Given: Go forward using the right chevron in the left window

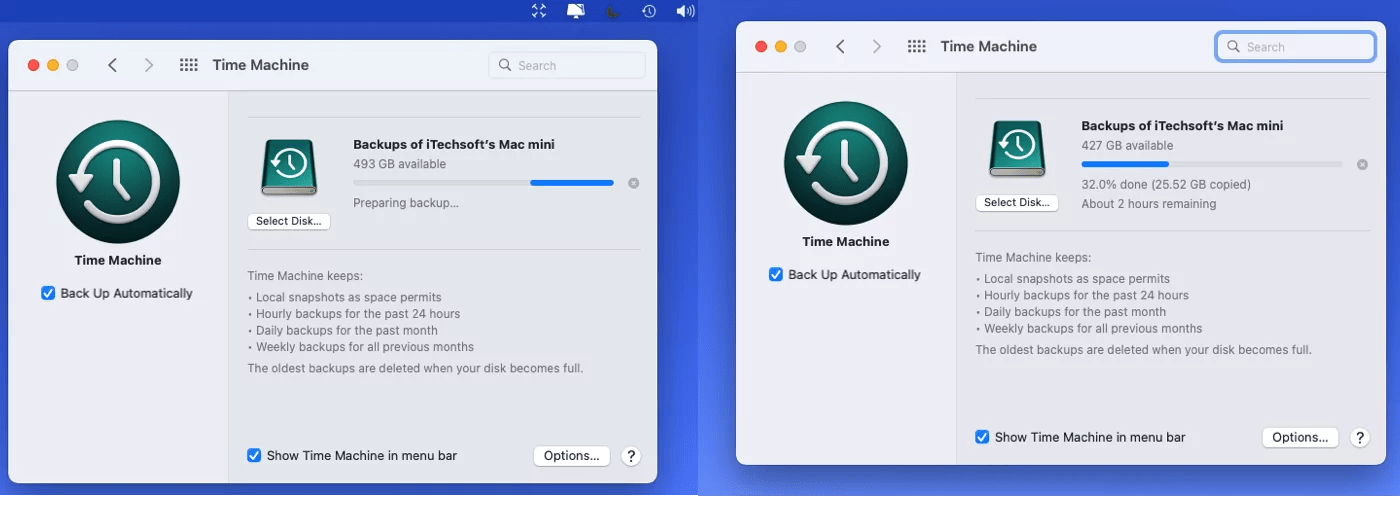Looking at the screenshot, I should pyautogui.click(x=149, y=65).
